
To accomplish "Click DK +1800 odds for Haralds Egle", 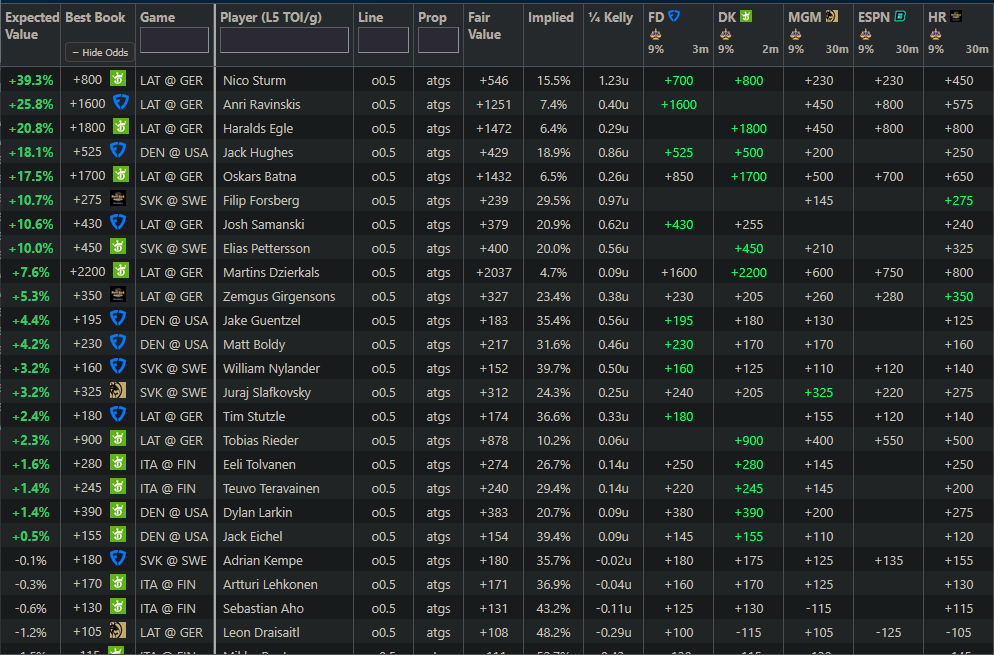I will tap(749, 129).
